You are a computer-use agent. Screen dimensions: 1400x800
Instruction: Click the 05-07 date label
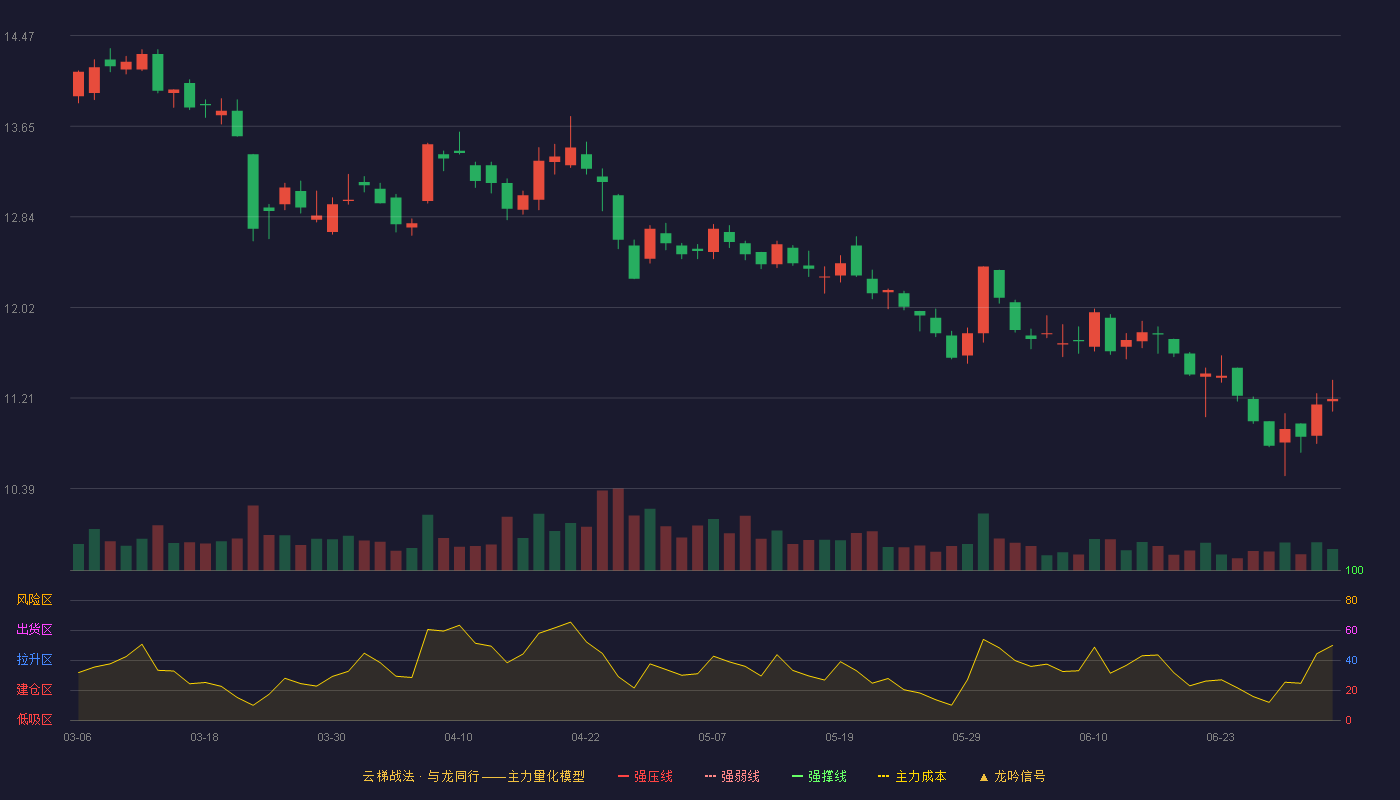[x=712, y=737]
